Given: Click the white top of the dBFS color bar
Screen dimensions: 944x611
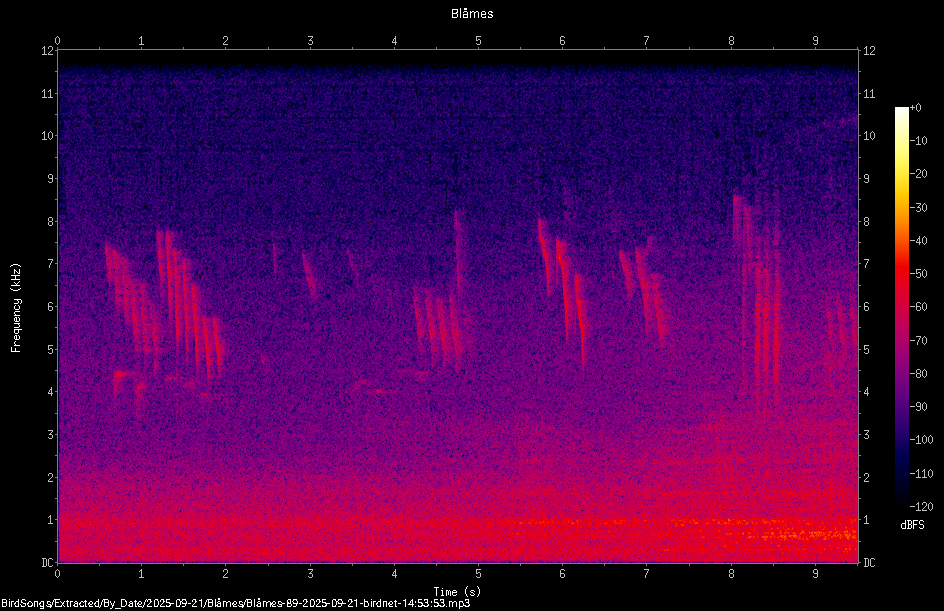Looking at the screenshot, I should 901,112.
